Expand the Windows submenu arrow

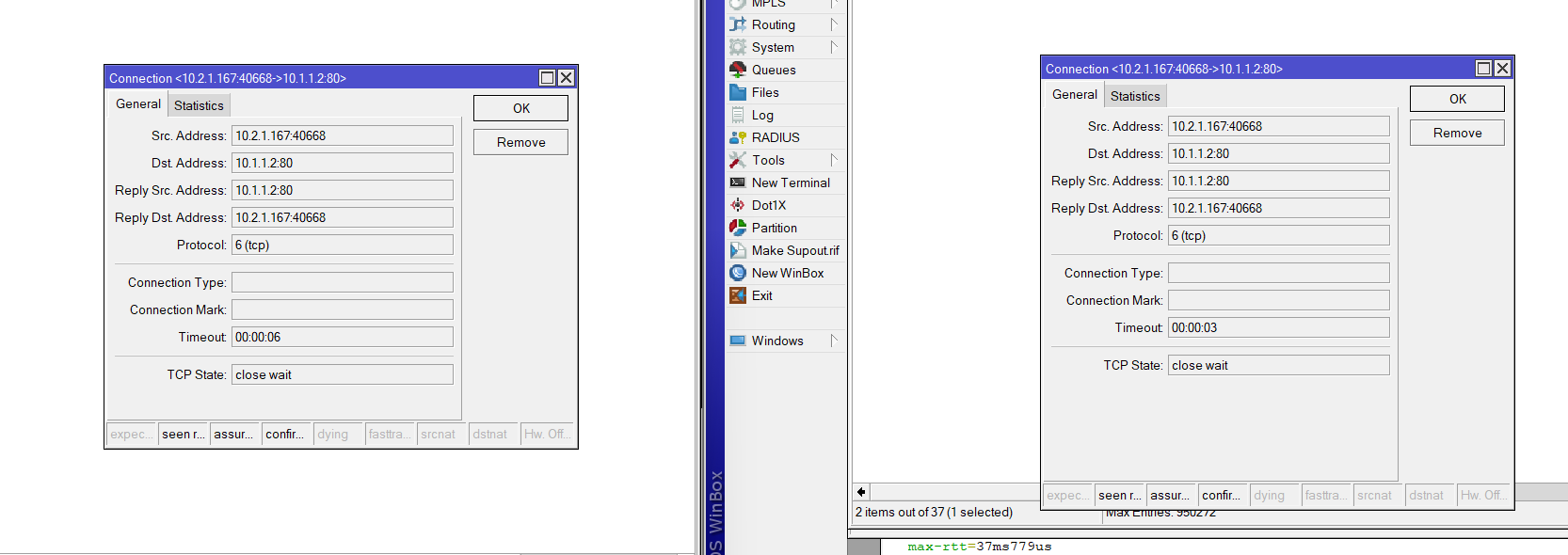pos(834,341)
